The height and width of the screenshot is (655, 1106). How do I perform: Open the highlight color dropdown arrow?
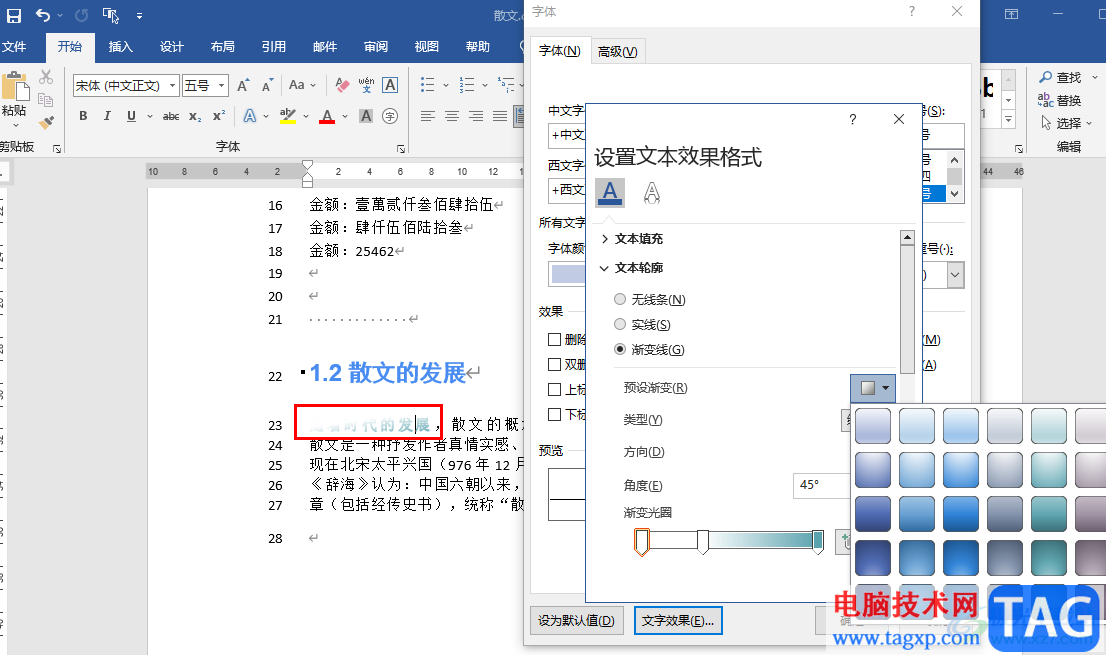tap(306, 116)
